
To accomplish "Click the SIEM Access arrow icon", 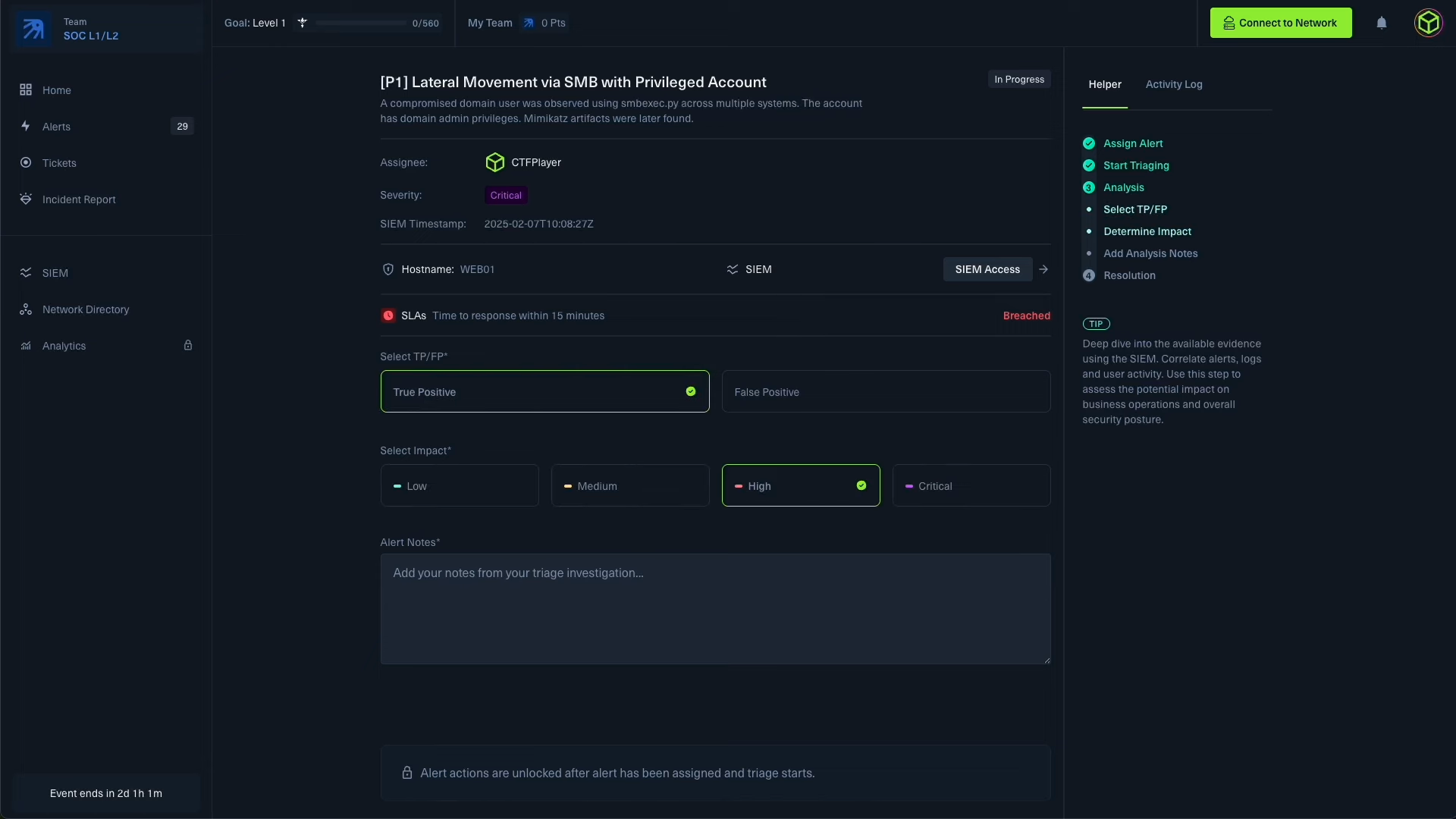I will (x=1043, y=269).
